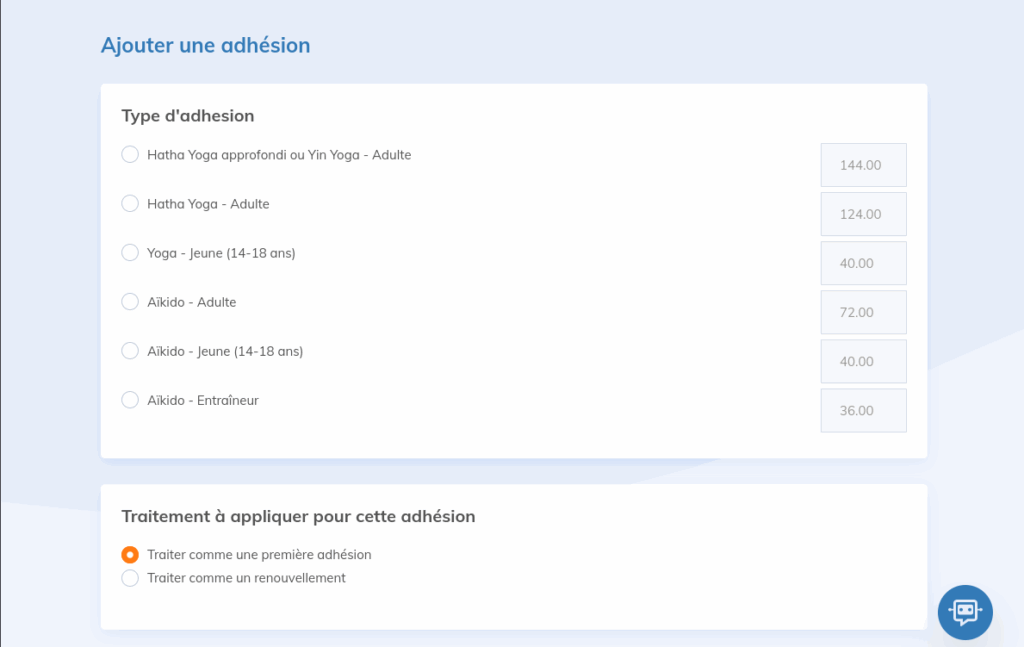
Task: Click the 124.00 price field
Action: pyautogui.click(x=863, y=214)
